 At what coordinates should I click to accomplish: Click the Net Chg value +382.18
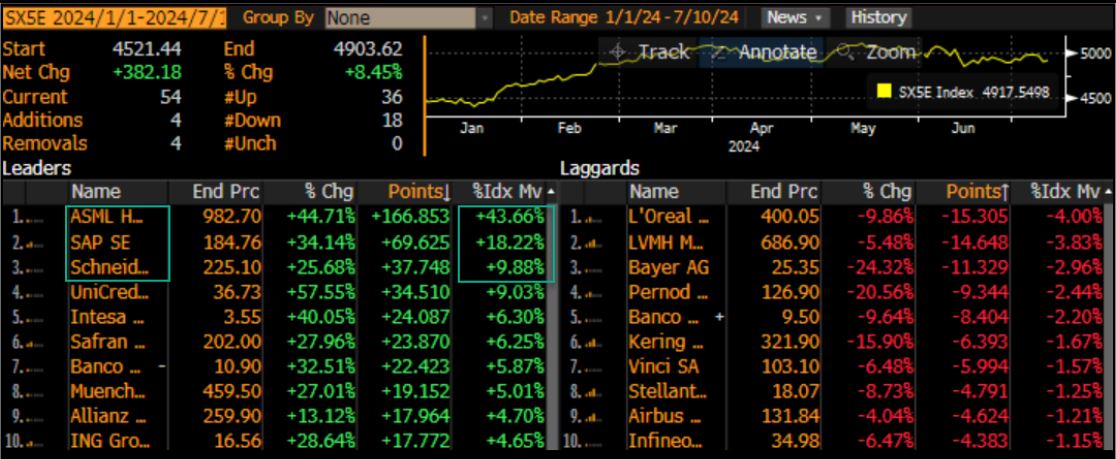146,73
